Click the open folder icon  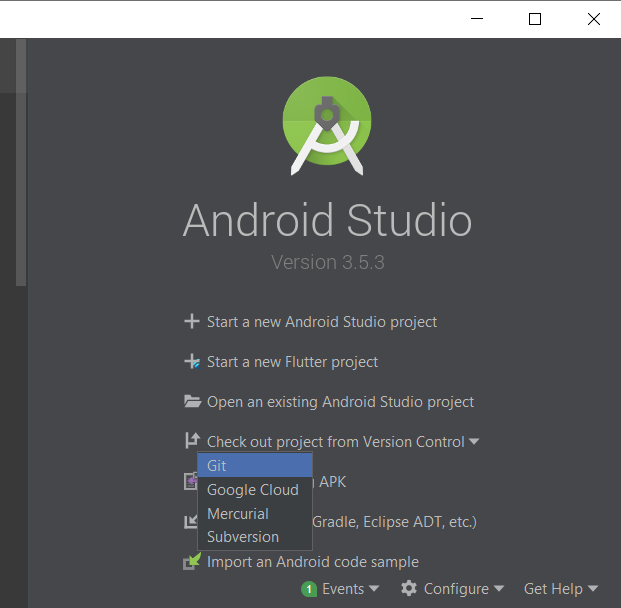[x=192, y=401]
